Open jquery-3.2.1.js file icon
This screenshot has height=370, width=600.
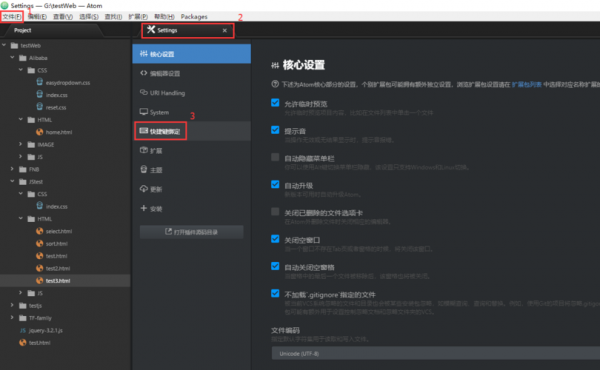23,330
